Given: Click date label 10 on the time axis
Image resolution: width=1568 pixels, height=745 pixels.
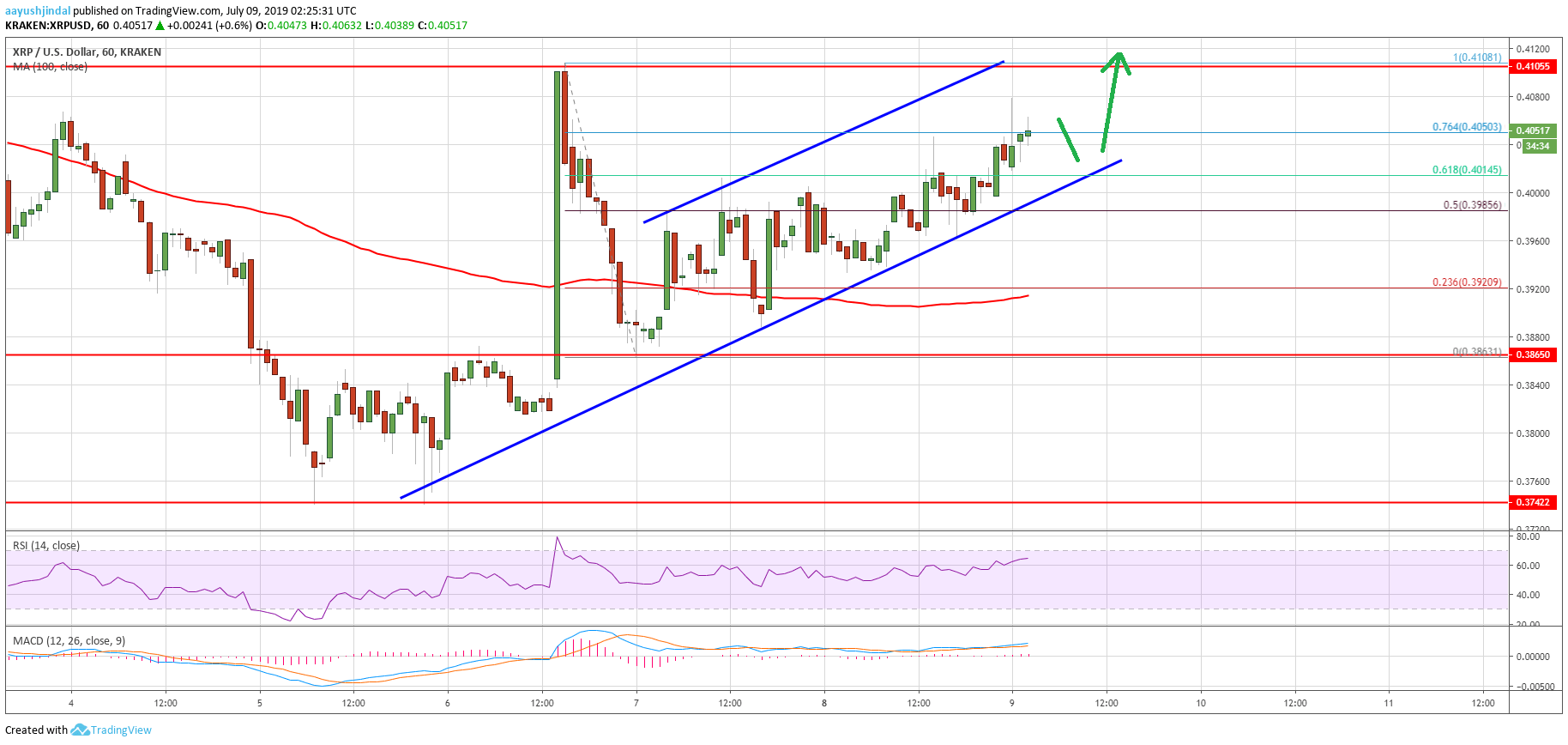Looking at the screenshot, I should click(x=1201, y=703).
